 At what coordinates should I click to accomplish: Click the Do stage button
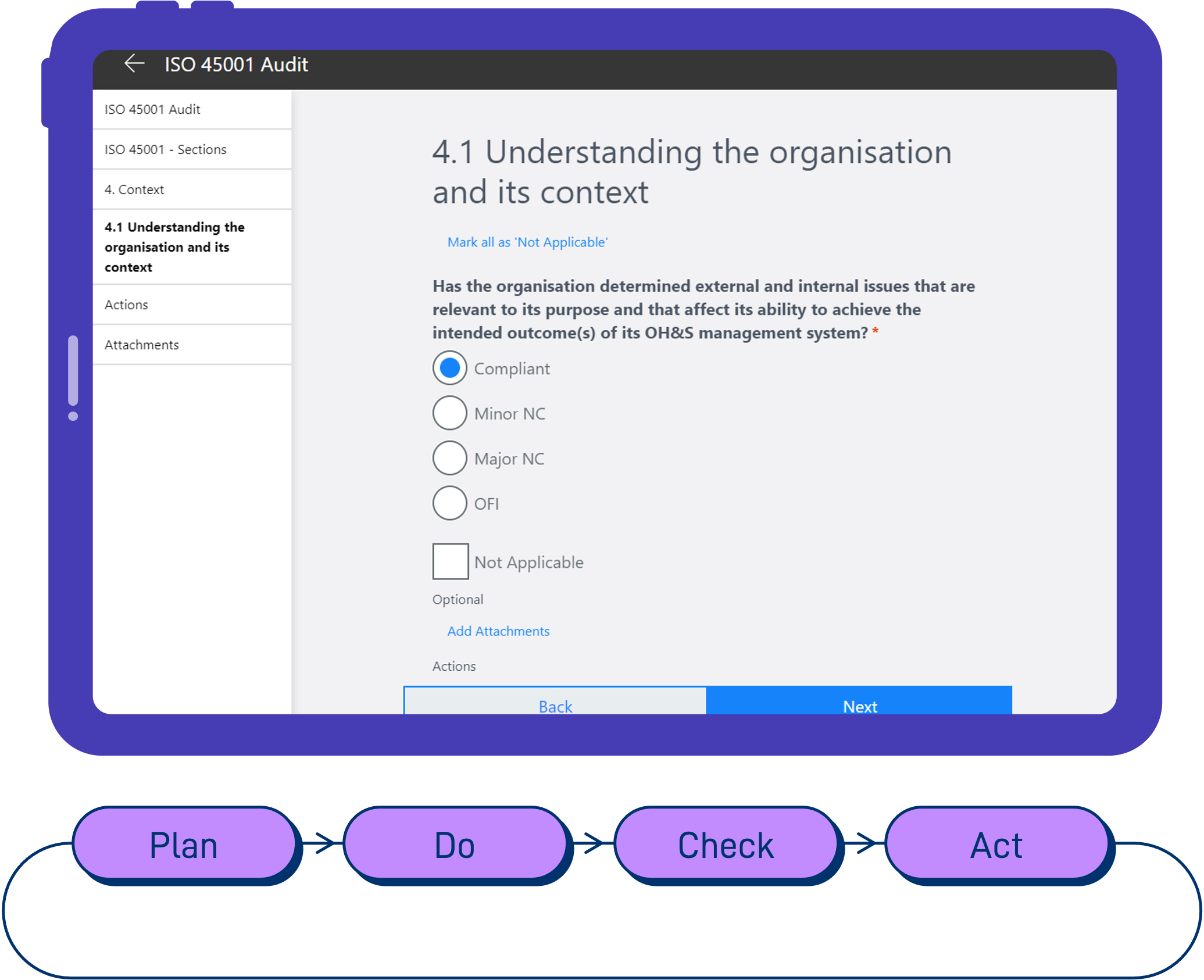click(456, 844)
